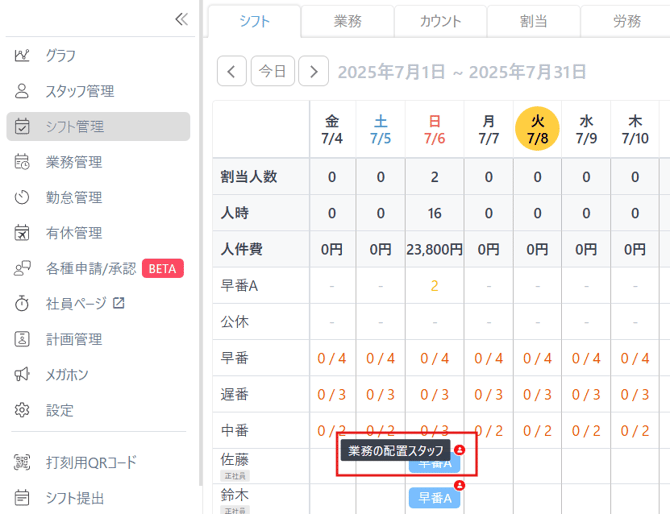The width and height of the screenshot is (670, 514).
Task: Switch to the カウント tab
Action: pyautogui.click(x=440, y=21)
